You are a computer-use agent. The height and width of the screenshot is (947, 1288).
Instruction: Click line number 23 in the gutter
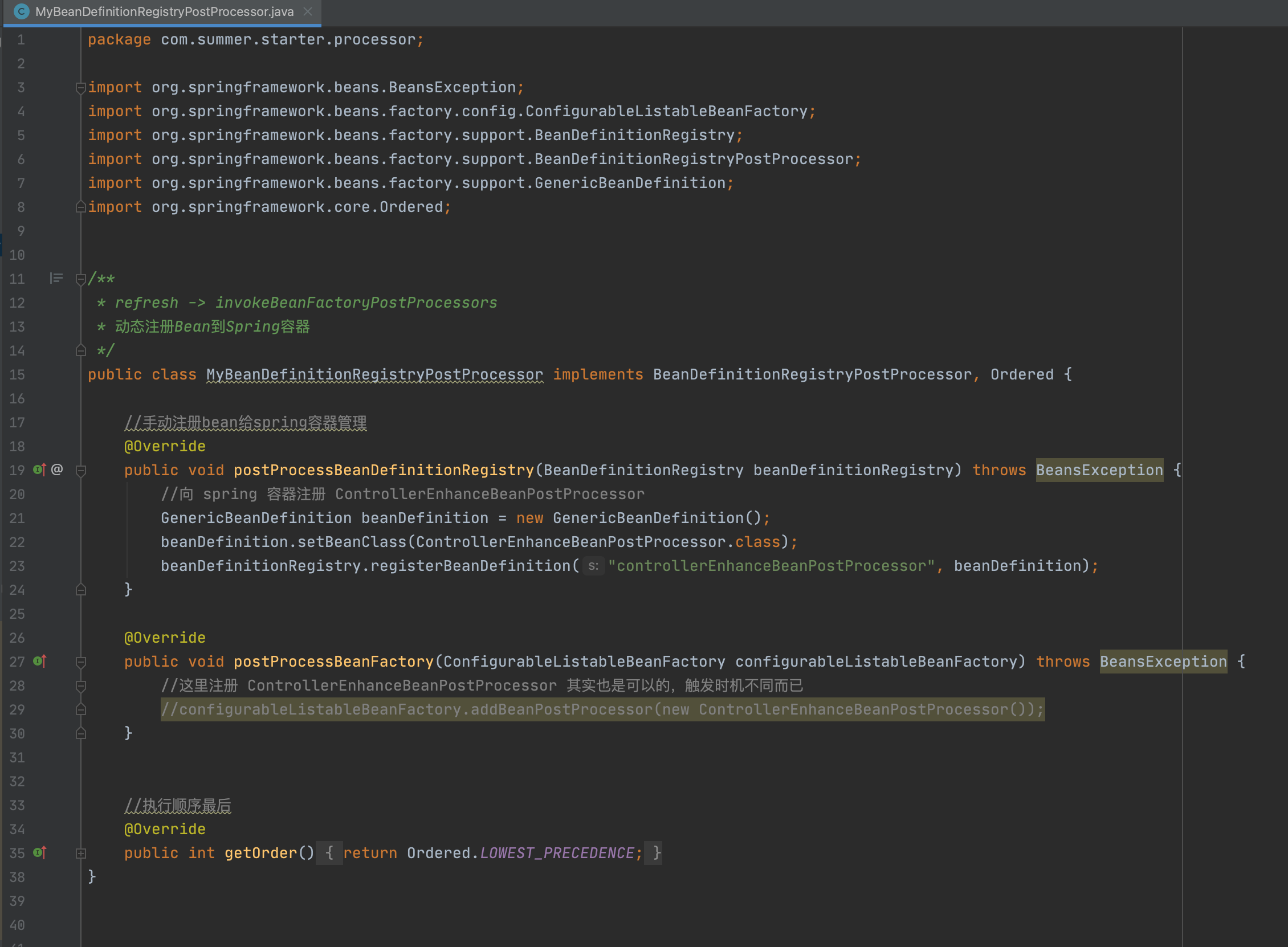[x=17, y=566]
